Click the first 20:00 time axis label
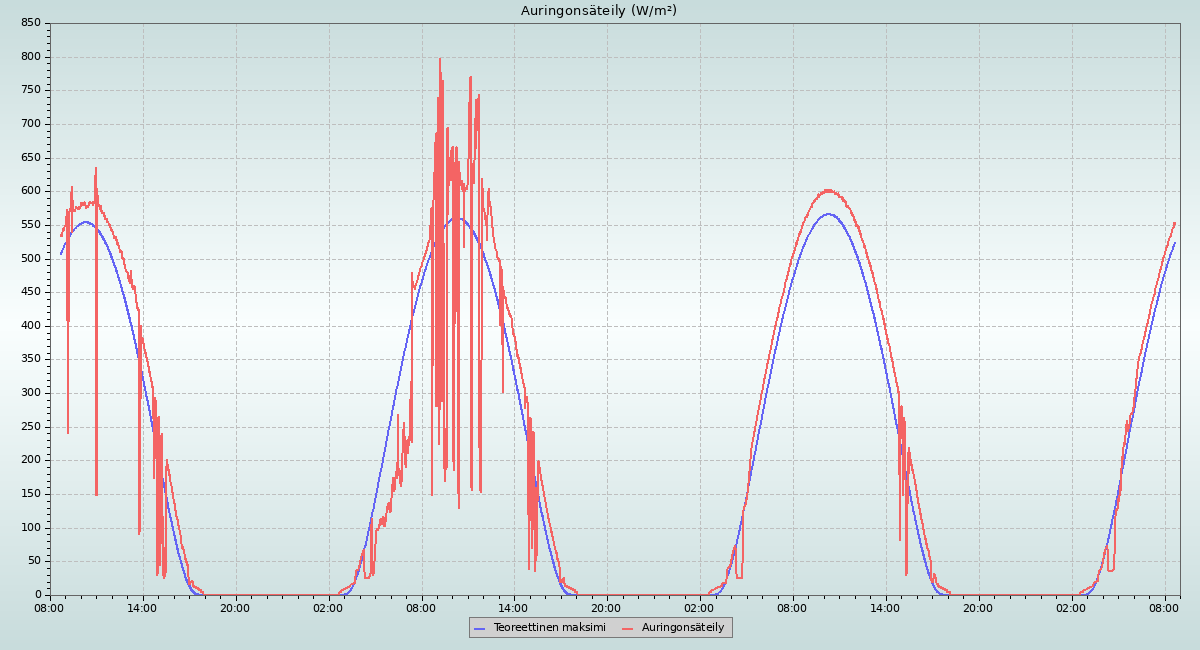This screenshot has height=650, width=1200. [236, 607]
